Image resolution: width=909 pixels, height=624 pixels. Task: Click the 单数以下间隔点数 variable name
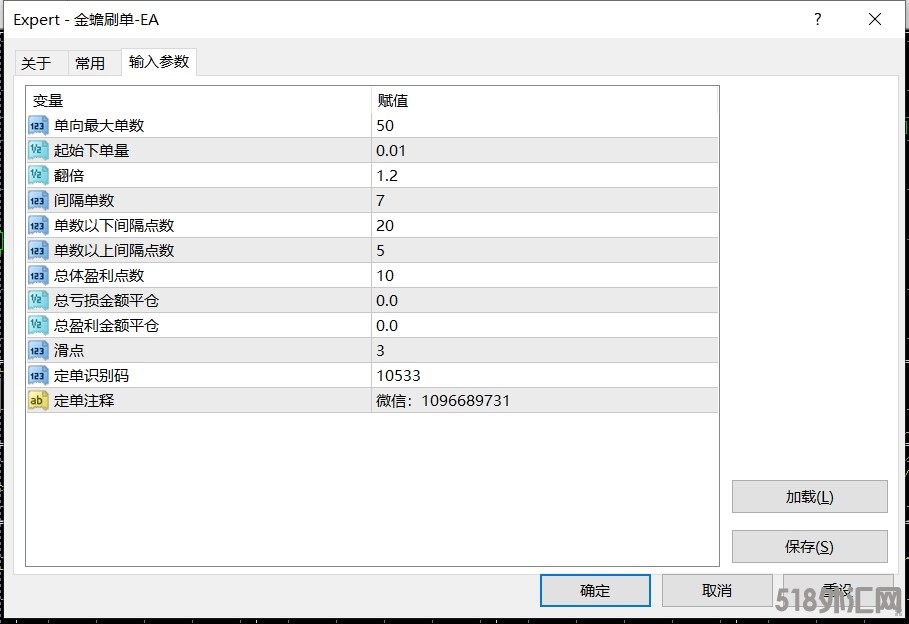click(x=114, y=225)
